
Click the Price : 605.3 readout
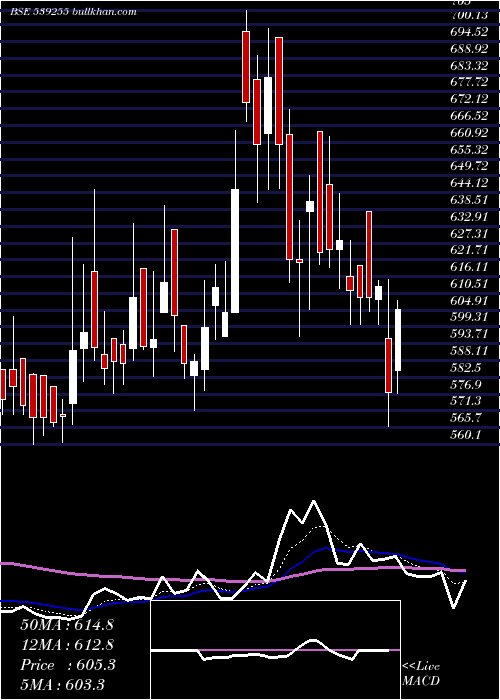tap(68, 665)
